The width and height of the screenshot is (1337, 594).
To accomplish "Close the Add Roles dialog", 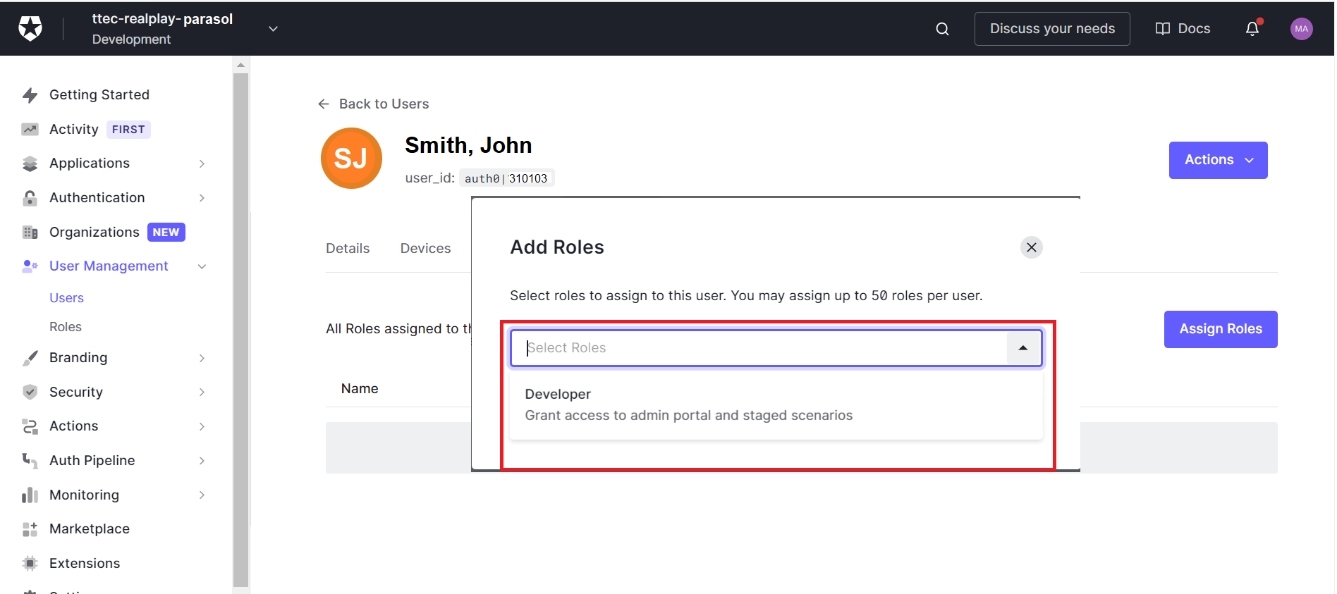I will click(1032, 247).
